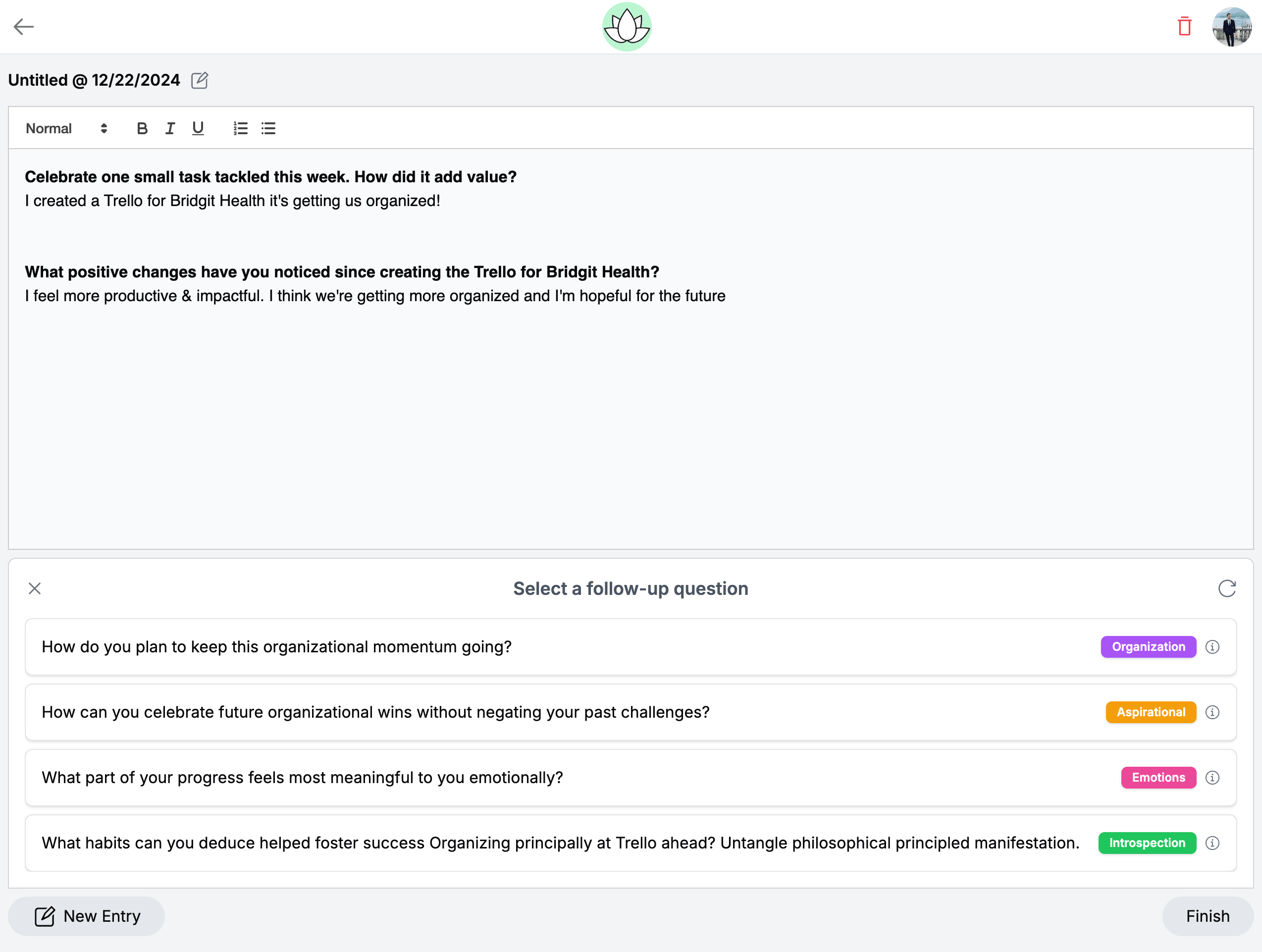Select the habits fostered success question
Screen dimensions: 1262x952
point(631,843)
